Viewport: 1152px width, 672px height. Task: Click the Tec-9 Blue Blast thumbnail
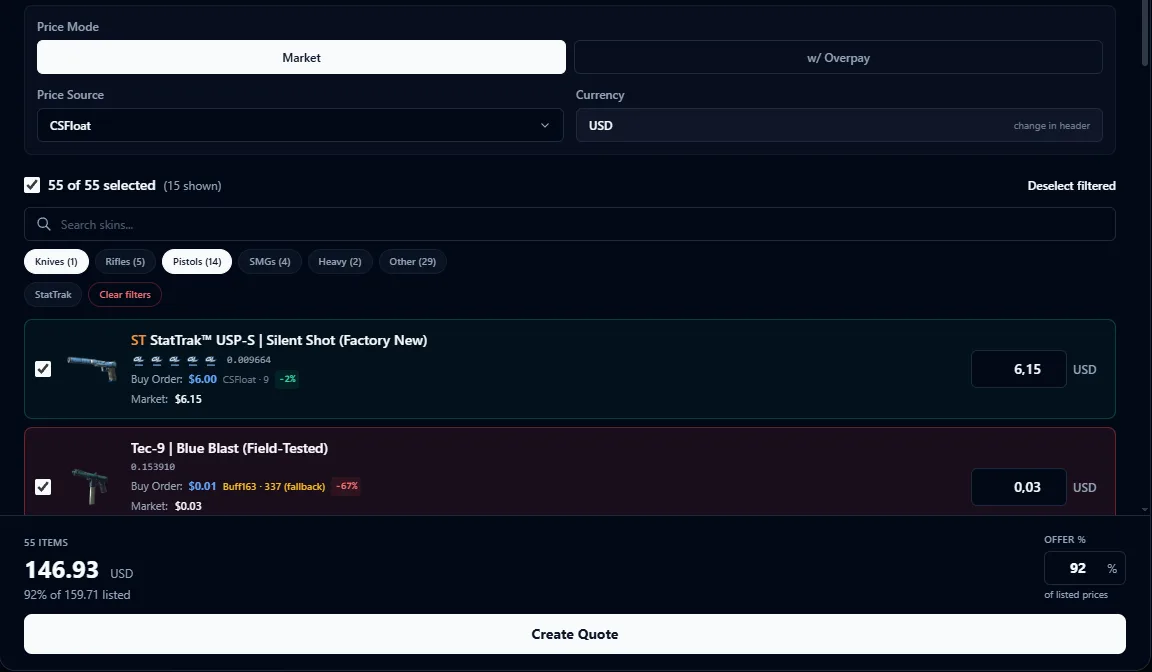[x=90, y=486]
